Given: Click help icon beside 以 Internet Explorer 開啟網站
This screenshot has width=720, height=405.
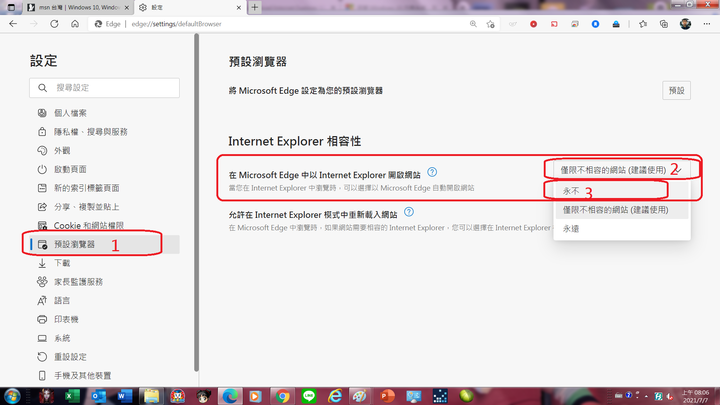Looking at the screenshot, I should click(432, 172).
